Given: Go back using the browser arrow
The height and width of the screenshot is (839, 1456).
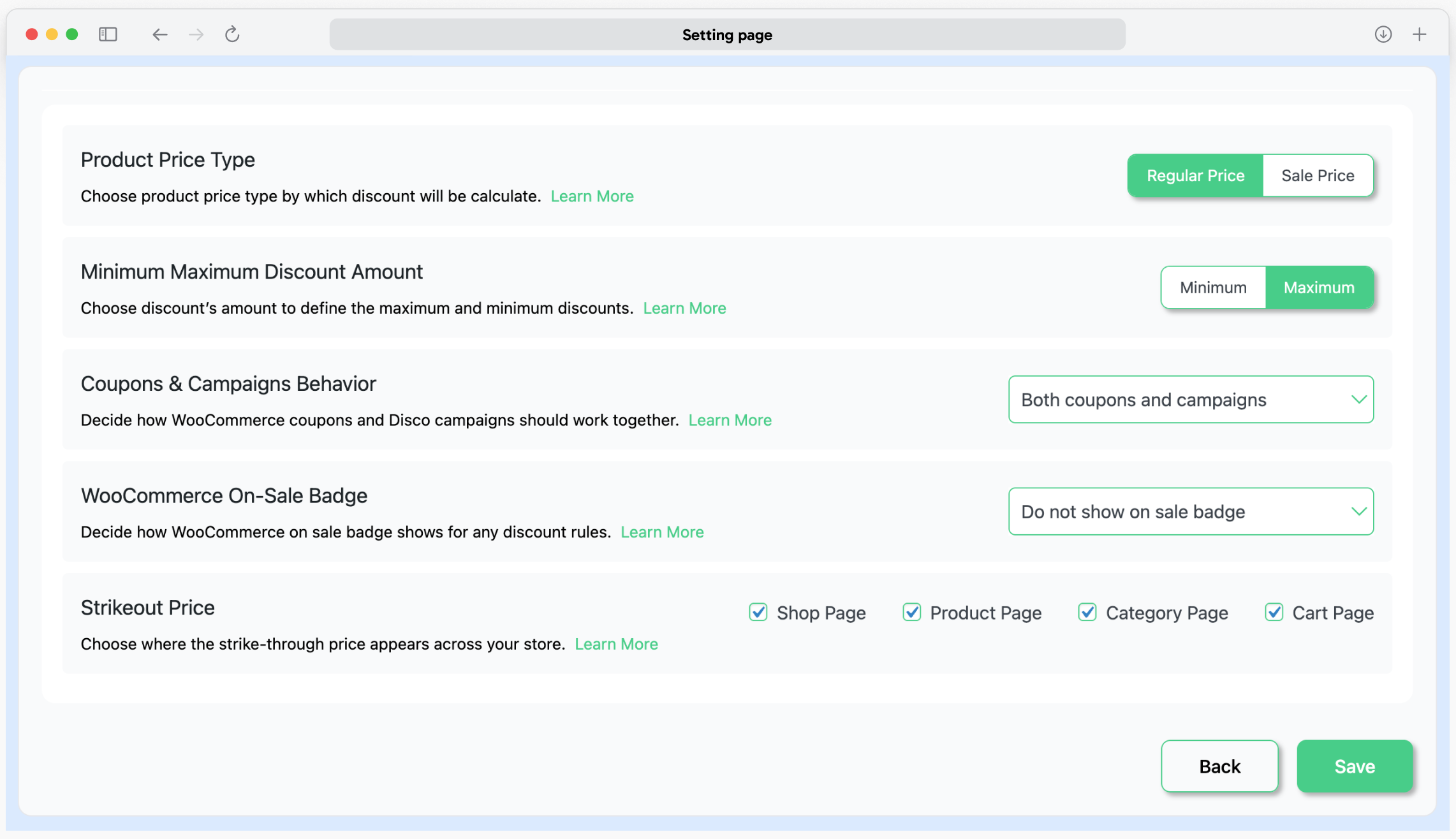Looking at the screenshot, I should 159,34.
